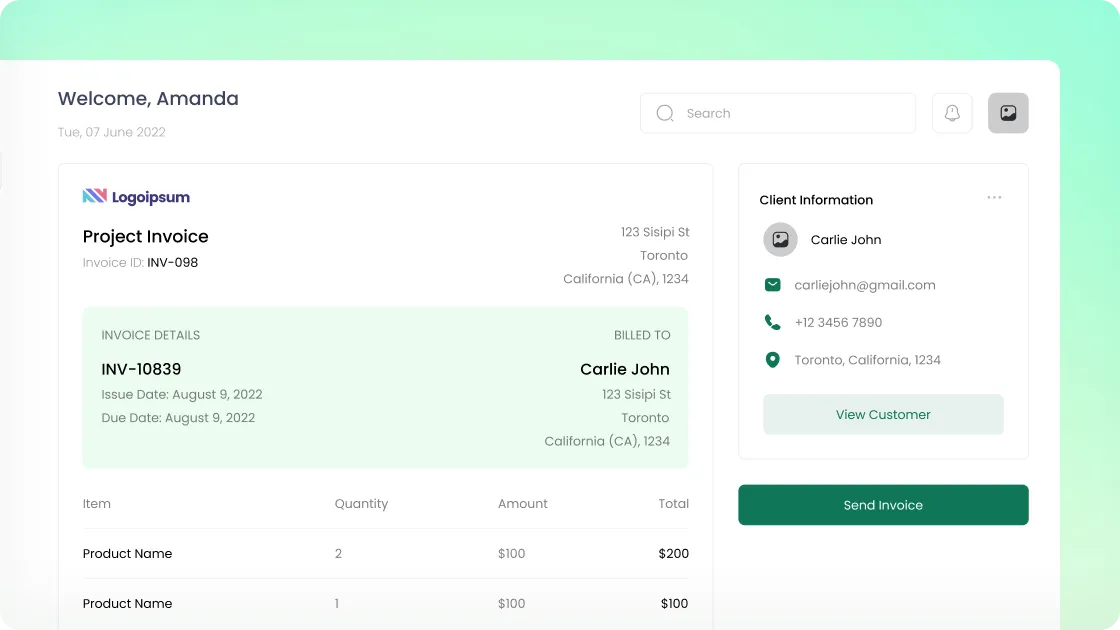Screen dimensions: 1120x630
Task: Click the Quantity column header
Action: [361, 504]
